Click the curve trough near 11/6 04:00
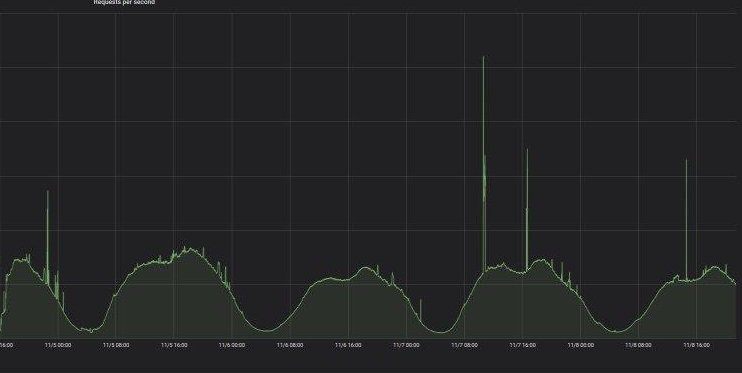The height and width of the screenshot is (373, 742). pos(267,330)
